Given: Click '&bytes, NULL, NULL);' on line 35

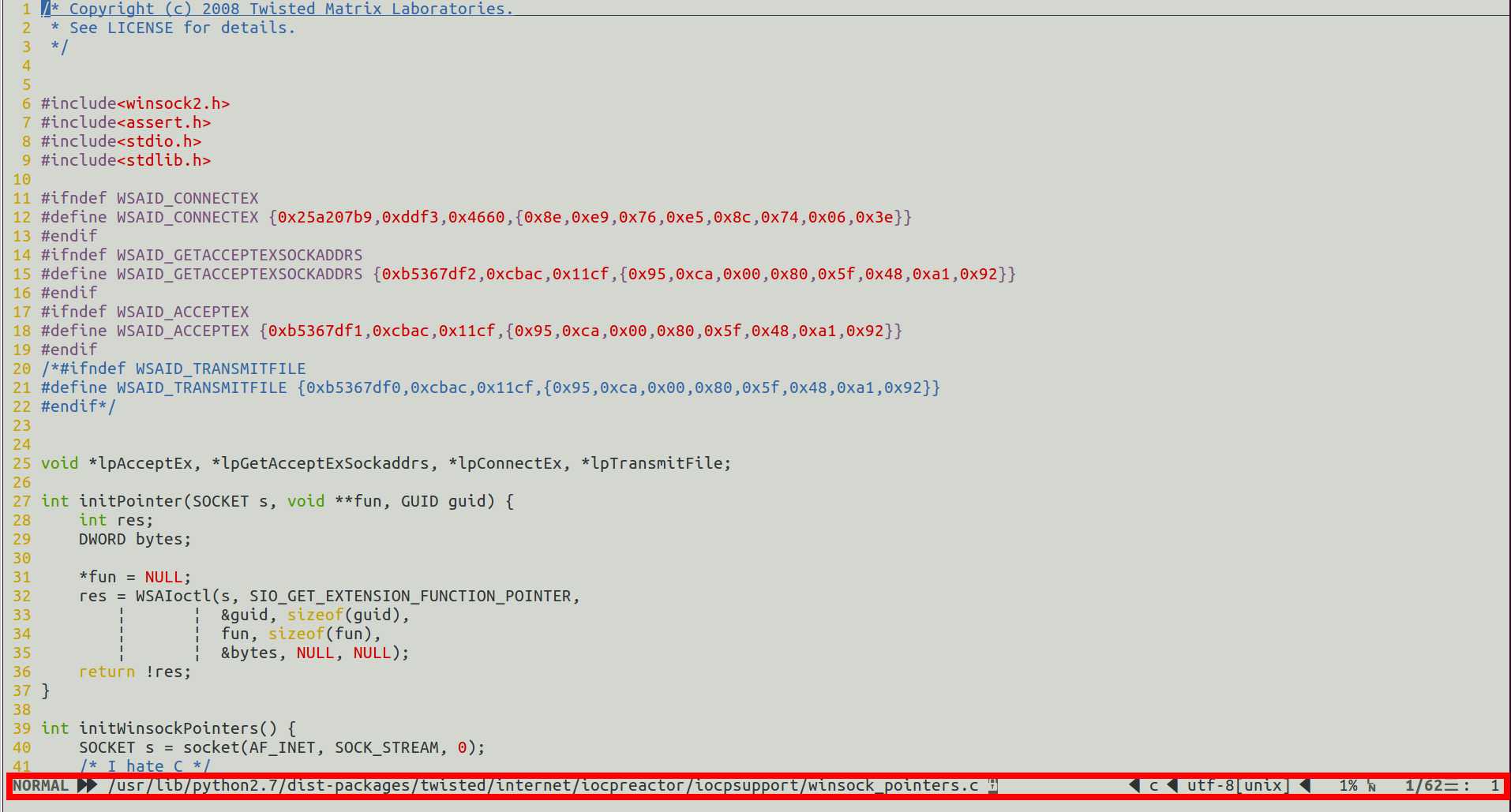Looking at the screenshot, I should pos(315,653).
